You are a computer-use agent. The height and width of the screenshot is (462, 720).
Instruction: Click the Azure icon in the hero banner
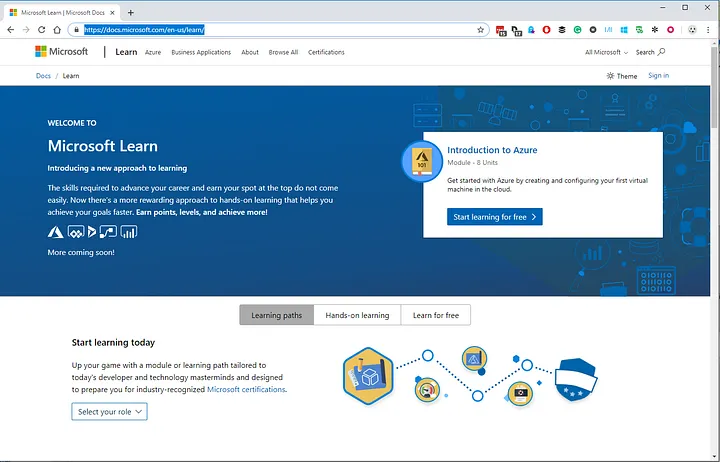56,232
